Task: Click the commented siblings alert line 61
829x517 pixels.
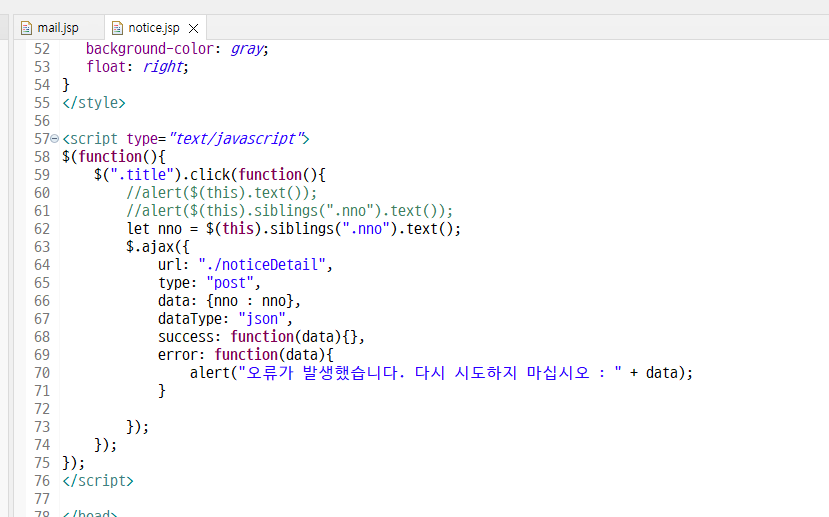Action: 290,210
